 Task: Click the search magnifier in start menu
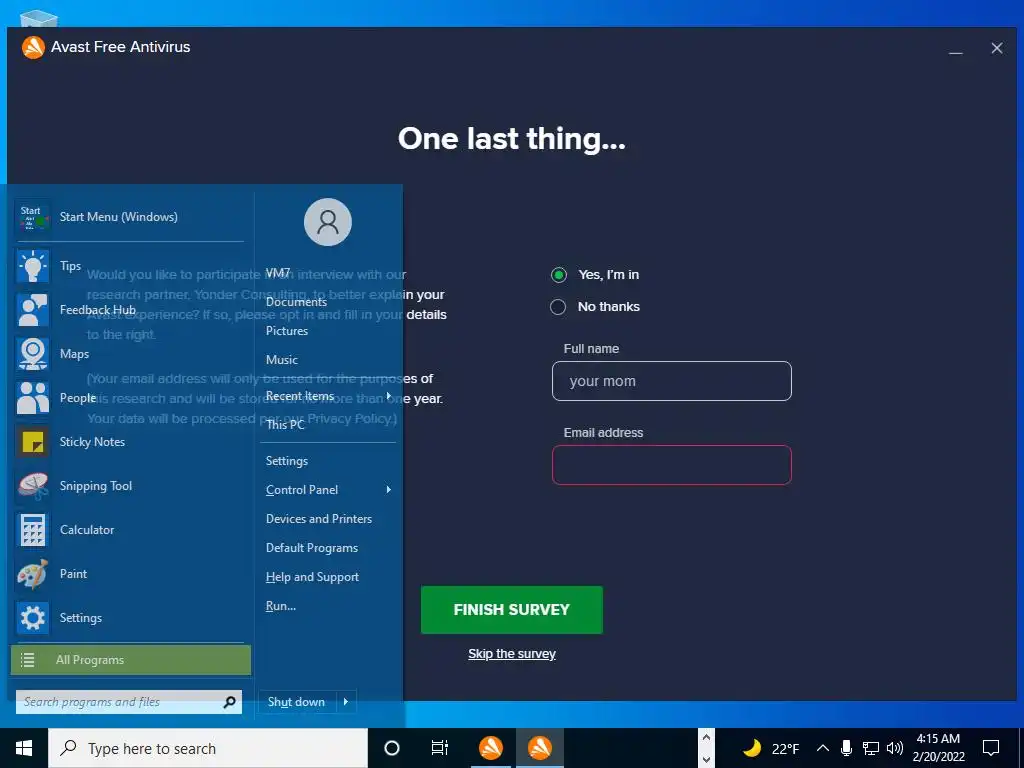click(229, 702)
